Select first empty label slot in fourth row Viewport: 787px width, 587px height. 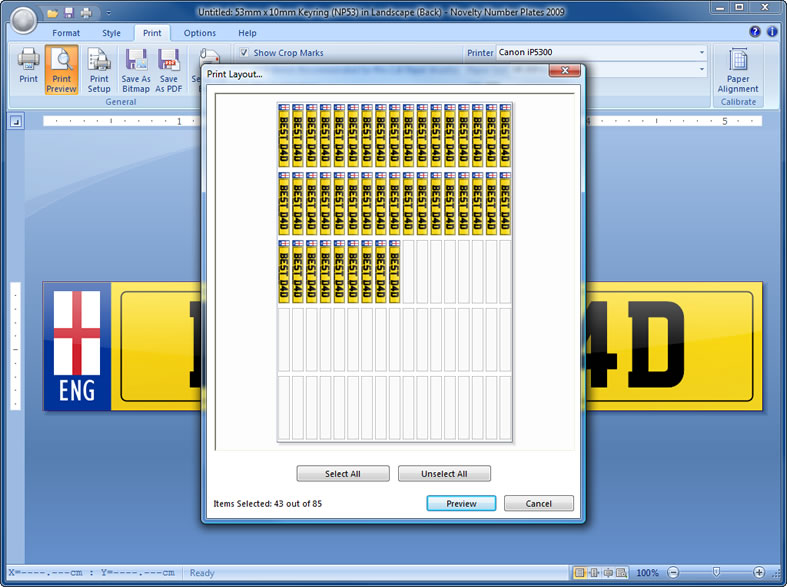284,340
